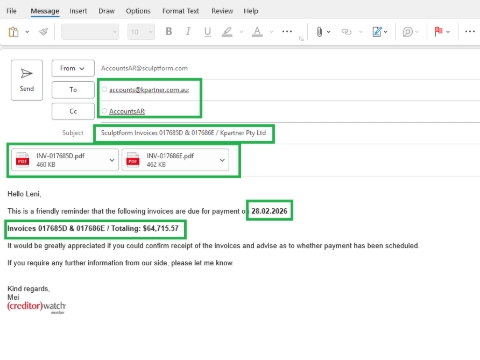This screenshot has height=360, width=480.
Task: Open the font name combo box
Action: click(x=90, y=32)
